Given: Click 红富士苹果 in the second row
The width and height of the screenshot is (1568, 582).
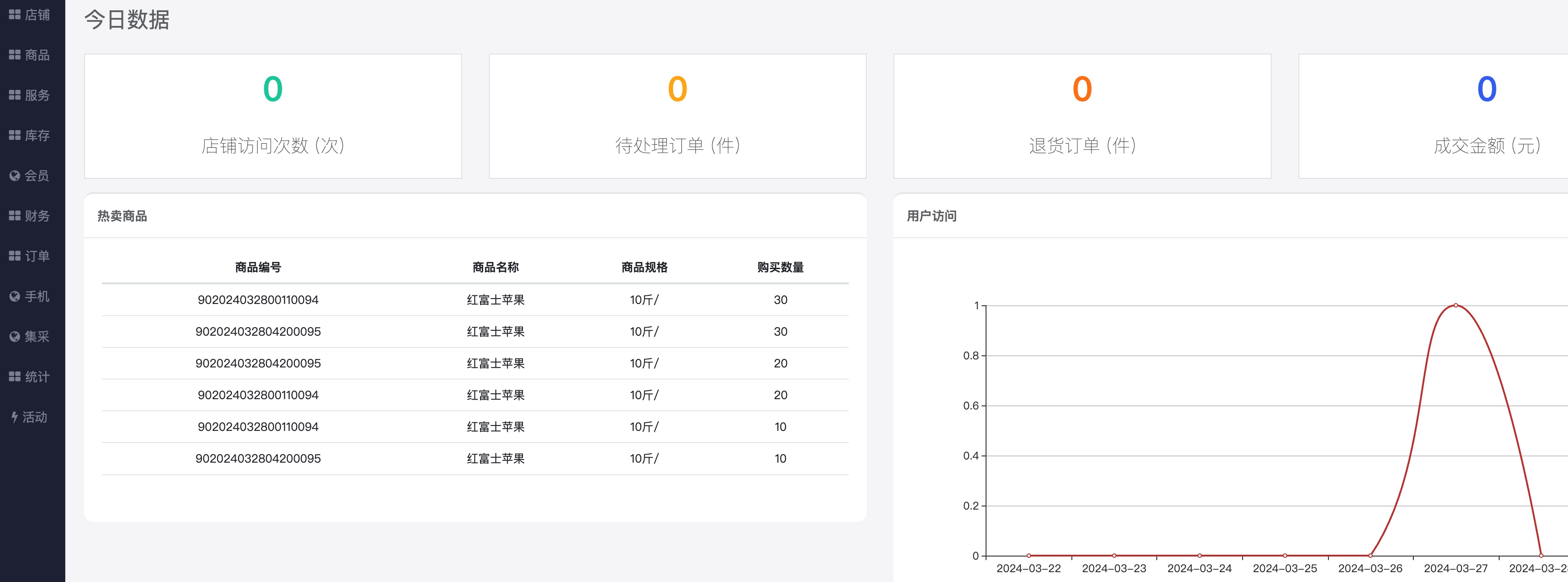Looking at the screenshot, I should tap(496, 332).
